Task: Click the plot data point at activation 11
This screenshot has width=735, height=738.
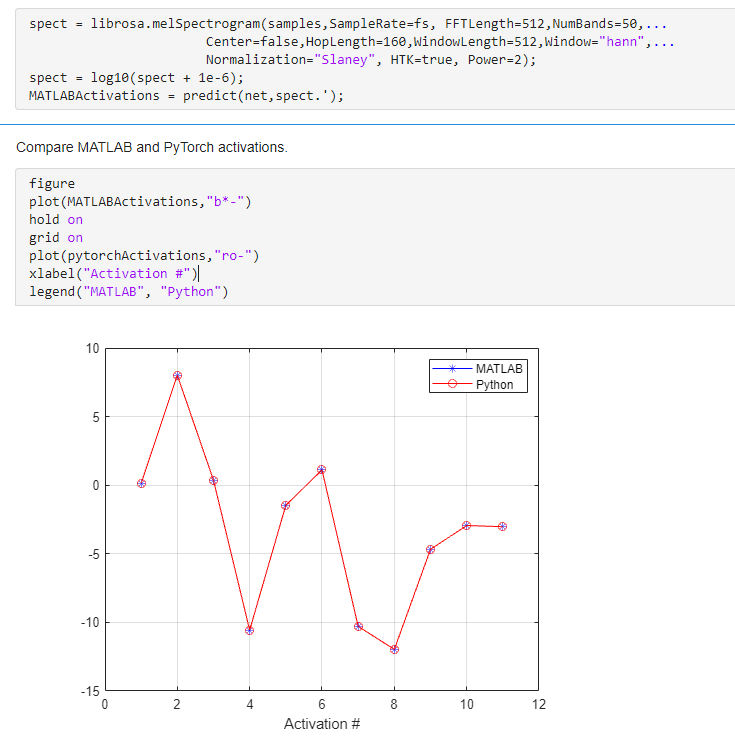Action: 503,527
